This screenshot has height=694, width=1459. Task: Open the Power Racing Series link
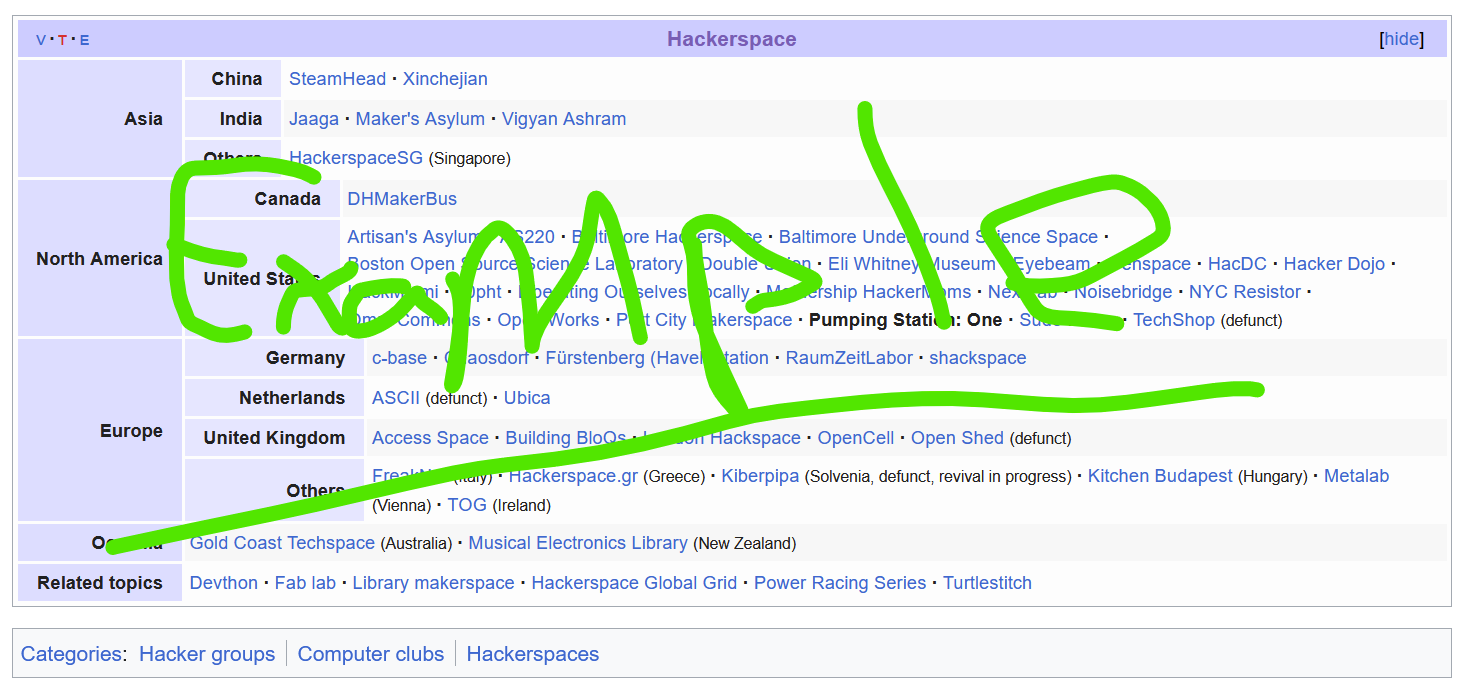tap(839, 583)
